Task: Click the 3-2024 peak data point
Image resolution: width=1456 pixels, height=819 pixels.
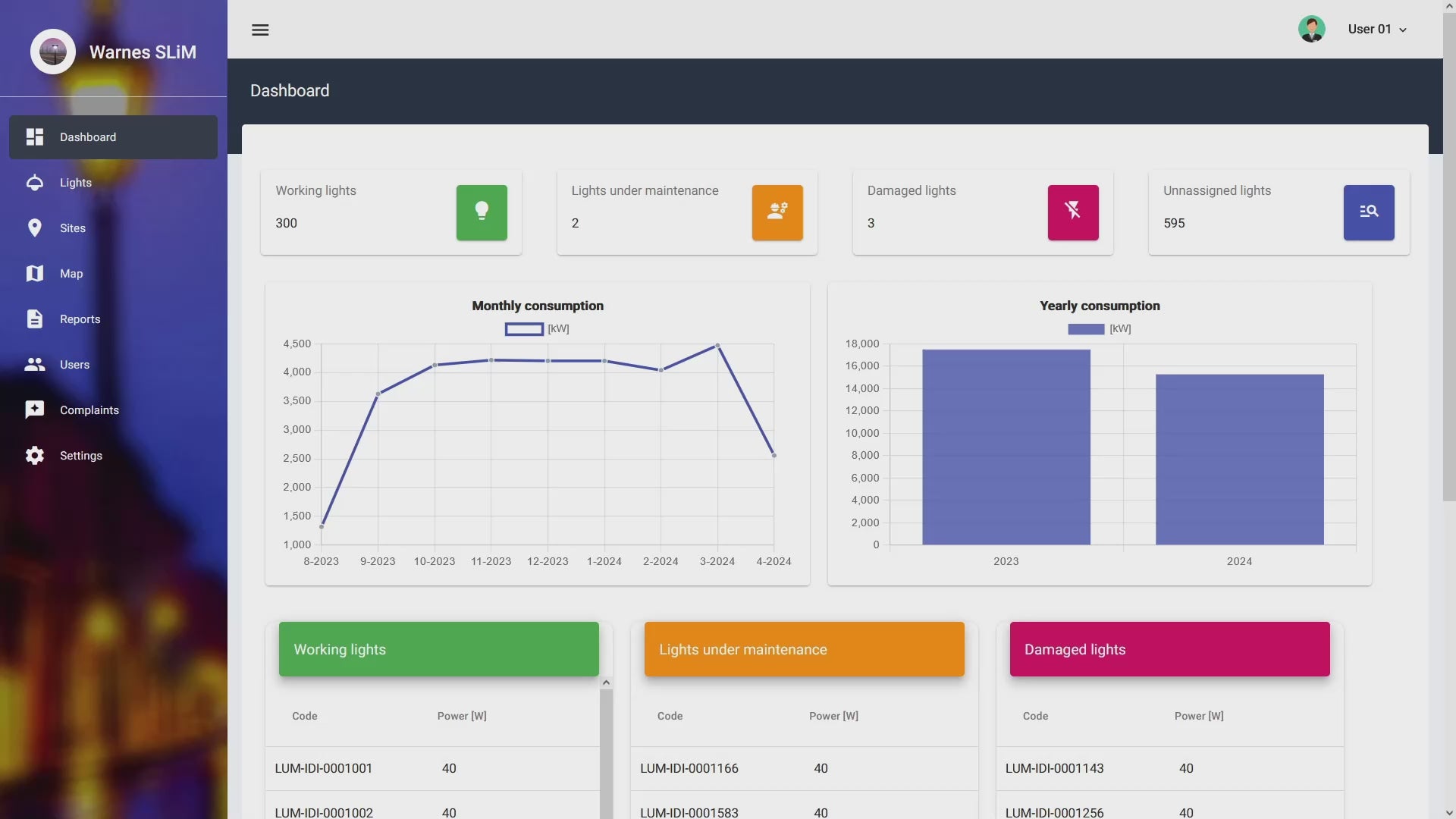Action: pyautogui.click(x=717, y=346)
